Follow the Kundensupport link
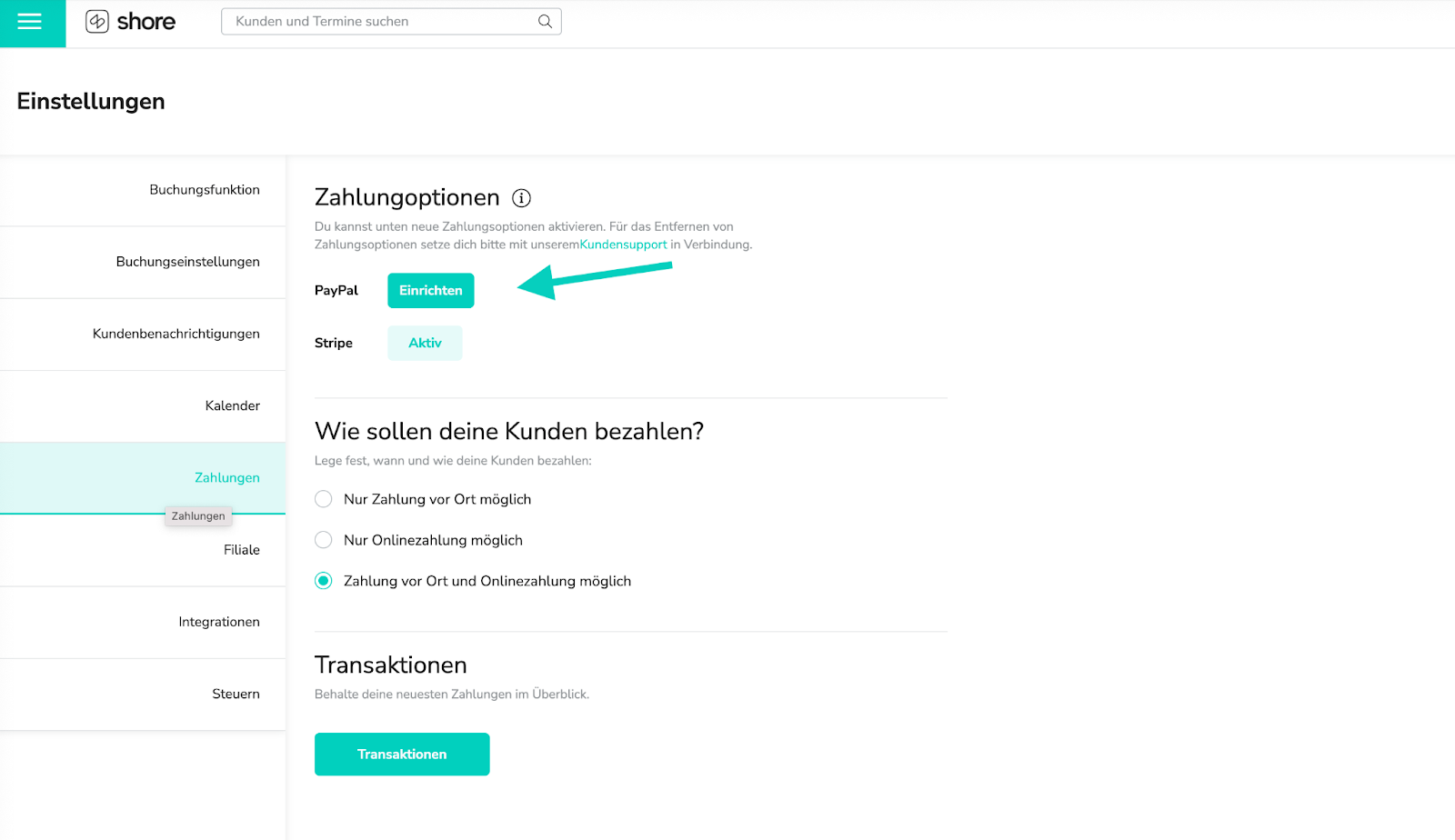Screen dimensions: 1455x840 point(624,245)
